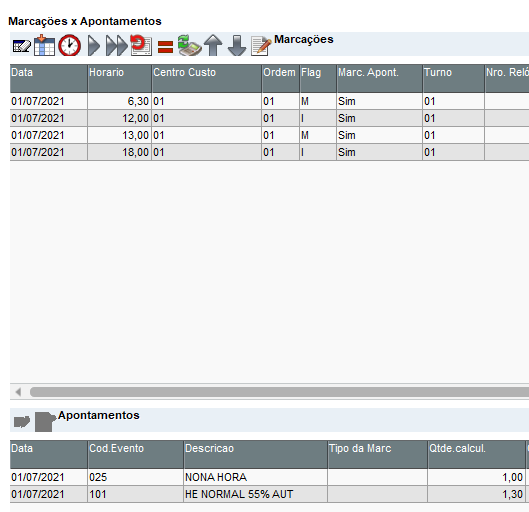
Task: Click the empty Tipo da Marc cell for NONA HORA
Action: click(x=378, y=477)
